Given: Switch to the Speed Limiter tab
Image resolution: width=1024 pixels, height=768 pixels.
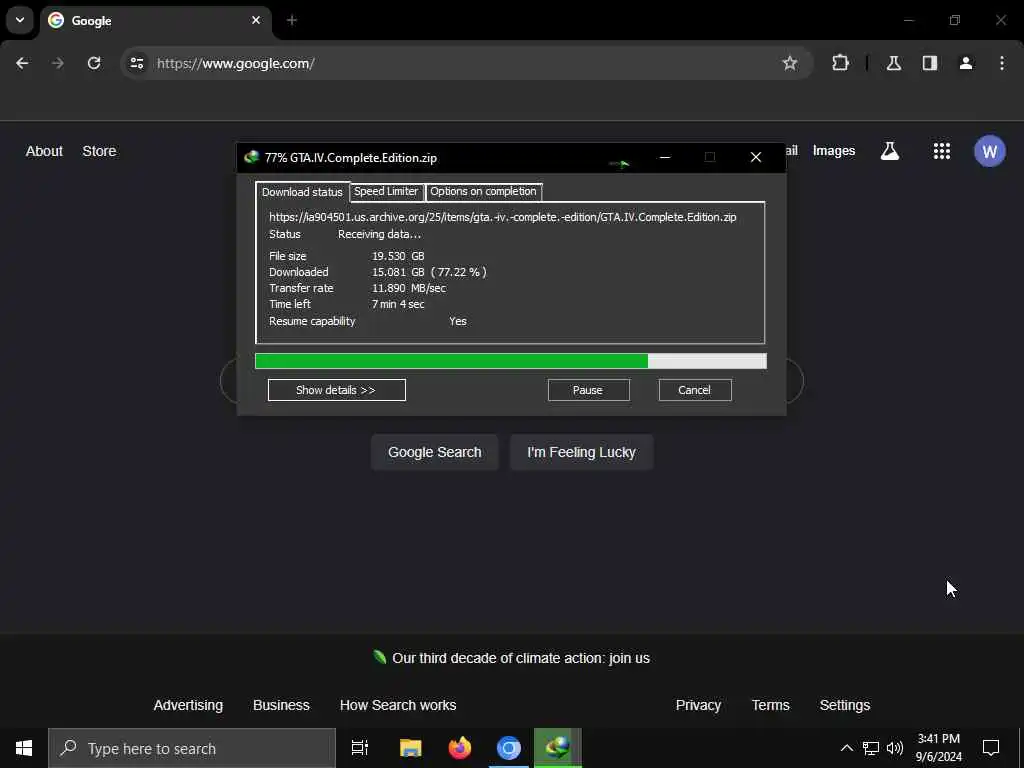Looking at the screenshot, I should [386, 191].
